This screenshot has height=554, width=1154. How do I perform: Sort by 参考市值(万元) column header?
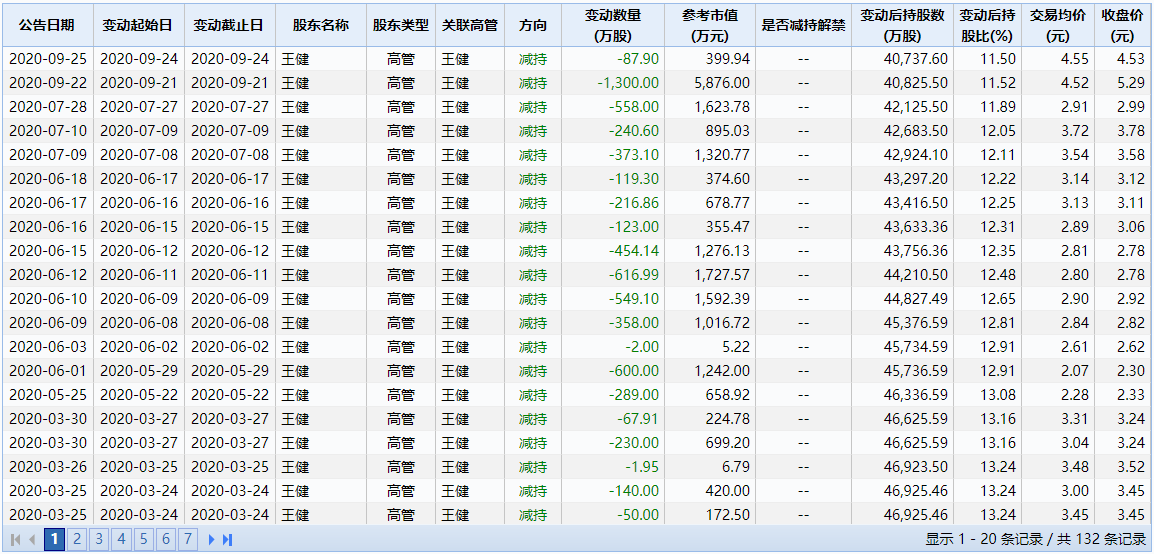pyautogui.click(x=709, y=25)
